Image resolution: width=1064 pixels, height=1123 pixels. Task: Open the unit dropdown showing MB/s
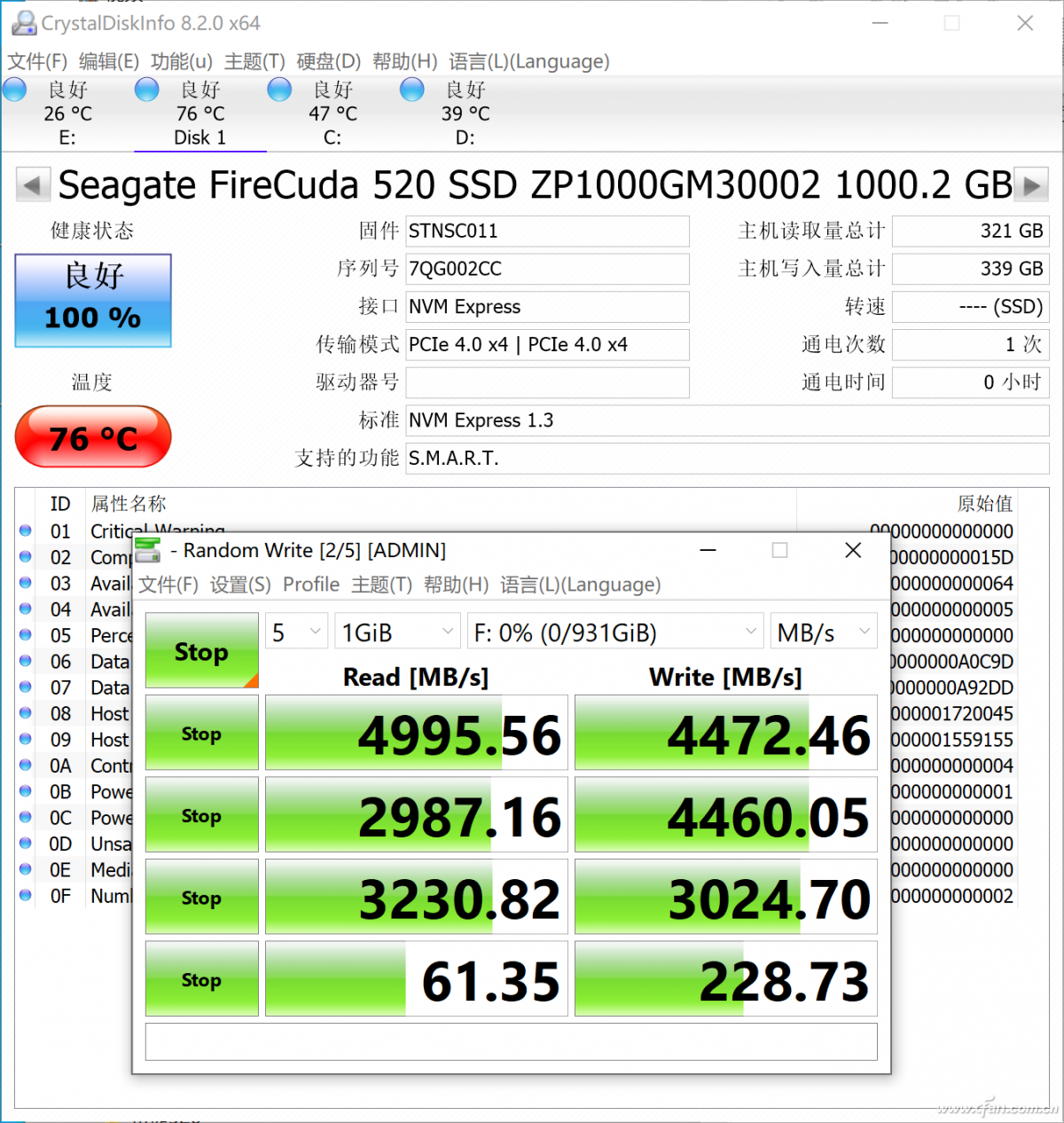(x=824, y=632)
